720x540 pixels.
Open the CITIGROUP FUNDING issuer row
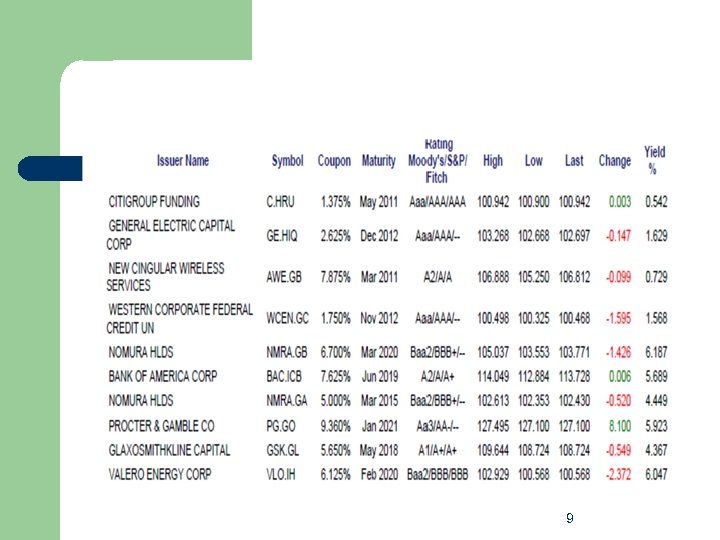[154, 202]
